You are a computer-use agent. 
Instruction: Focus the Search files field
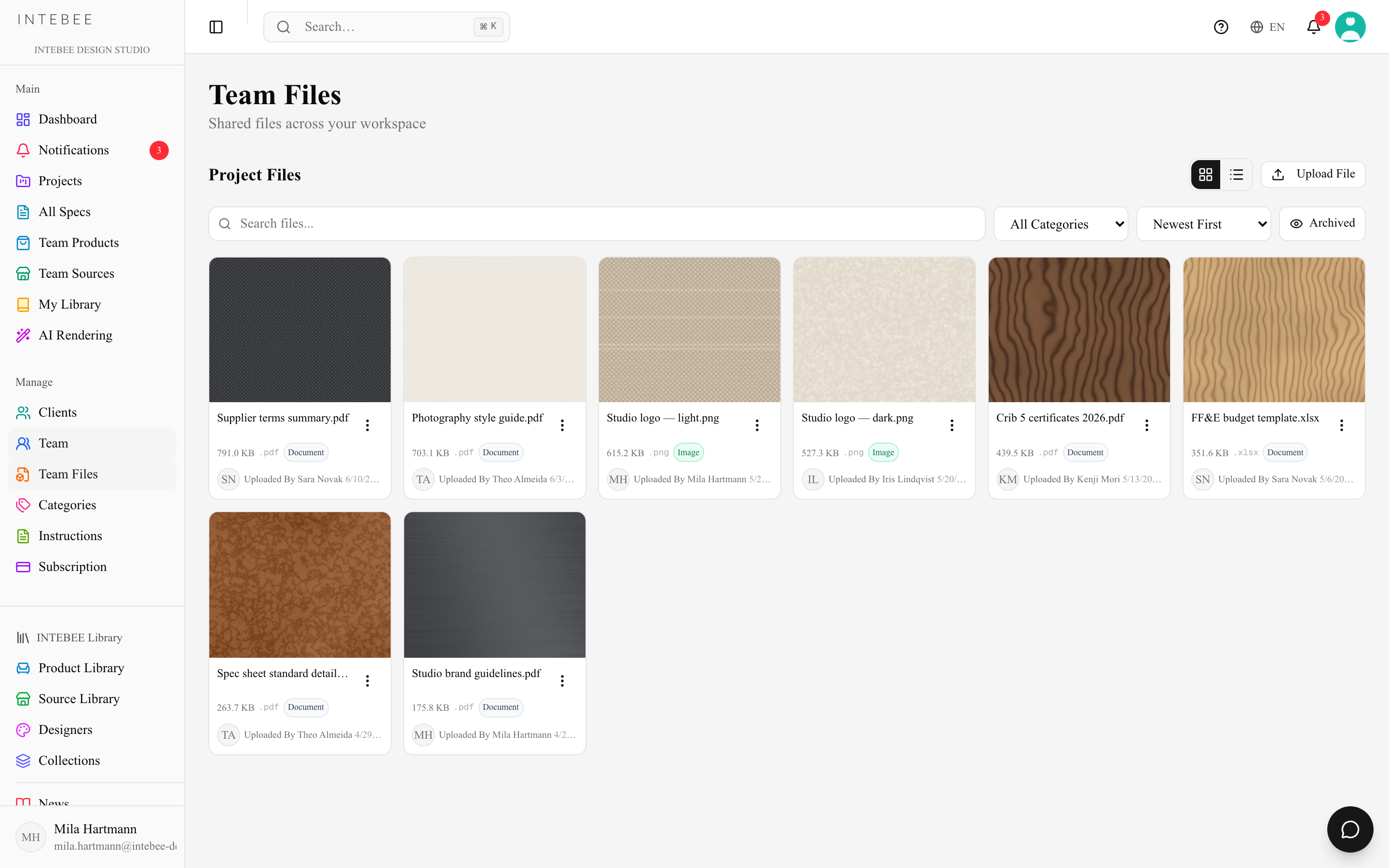[x=597, y=223]
